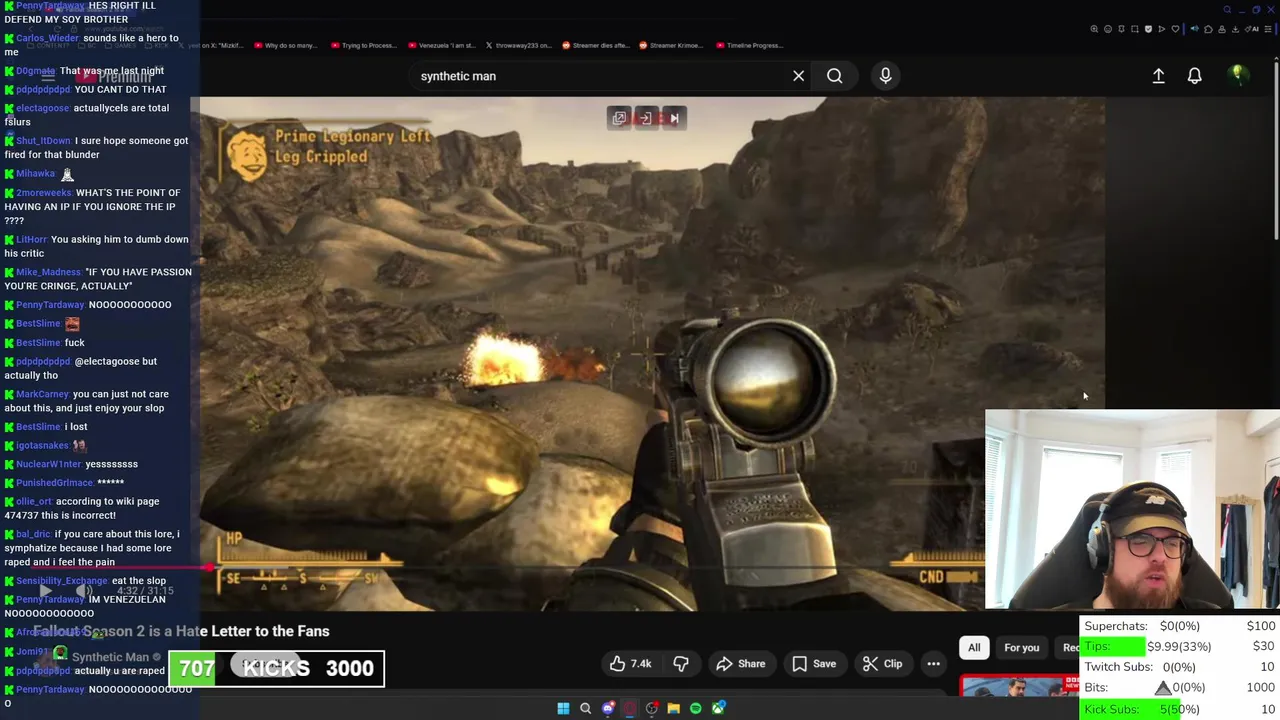Click the 'Kick Subs:' goal row
Viewport: 1280px width, 720px height.
click(1180, 709)
